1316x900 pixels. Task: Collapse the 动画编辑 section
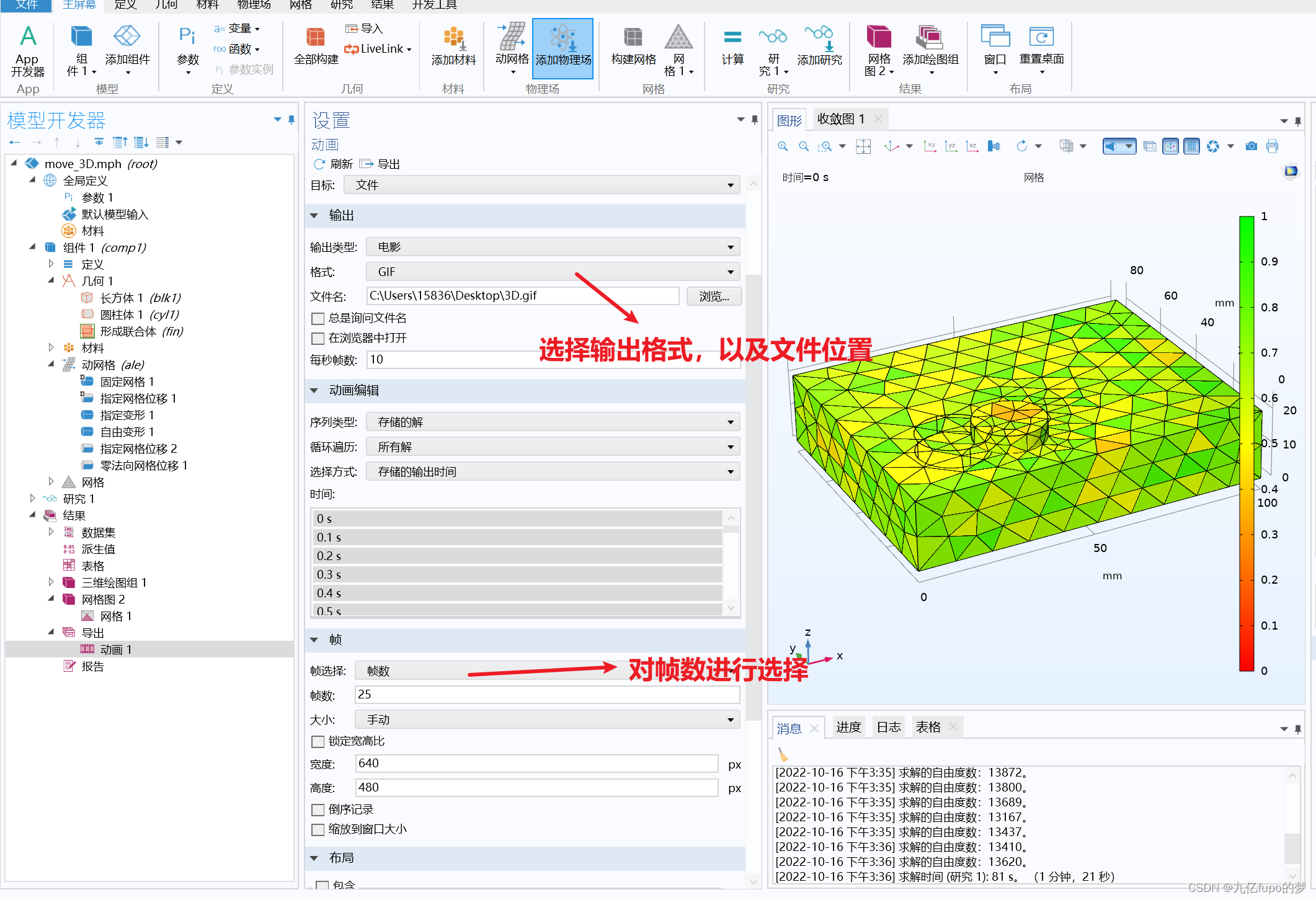(x=314, y=391)
